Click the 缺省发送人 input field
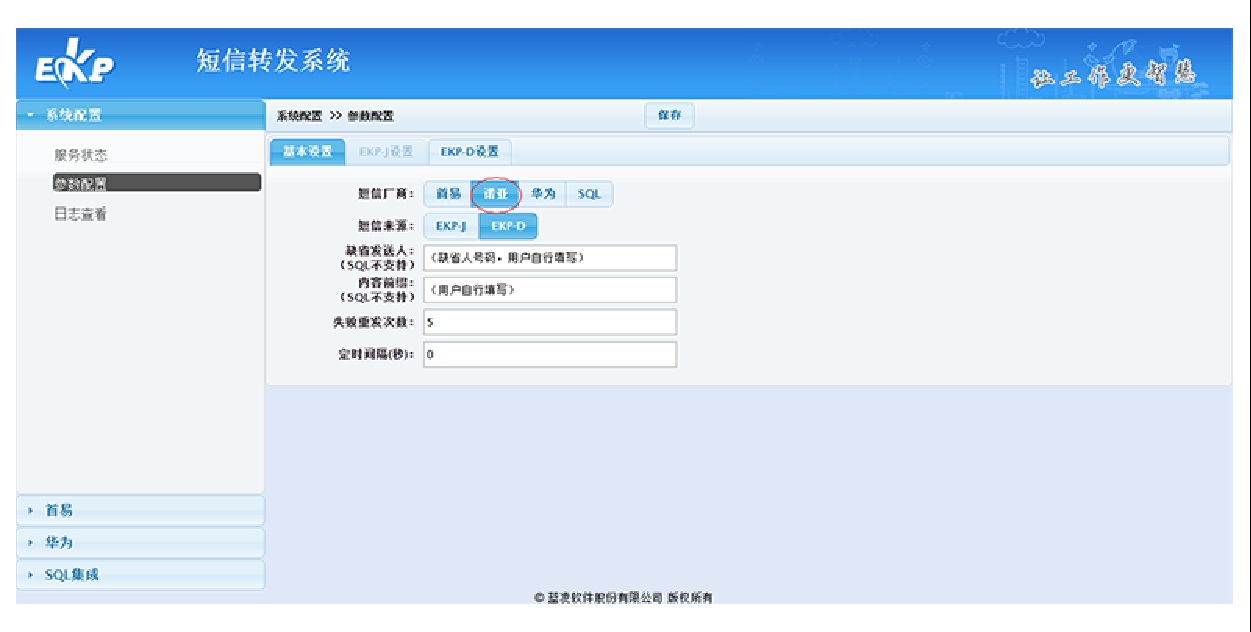The image size is (1251, 632). pos(549,258)
